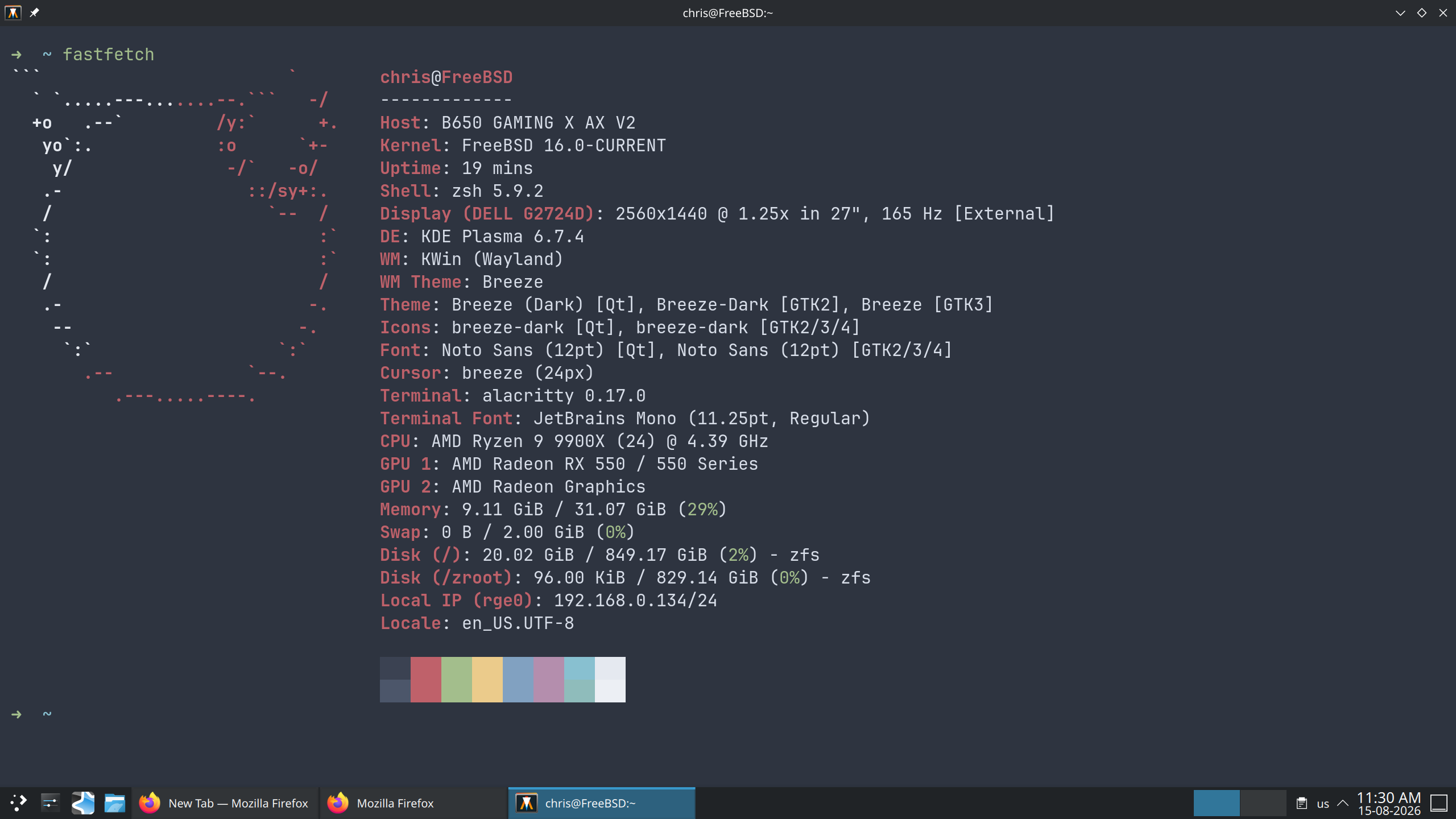Click the Uptime 19 mins line
The width and height of the screenshot is (1456, 819).
pos(457,168)
